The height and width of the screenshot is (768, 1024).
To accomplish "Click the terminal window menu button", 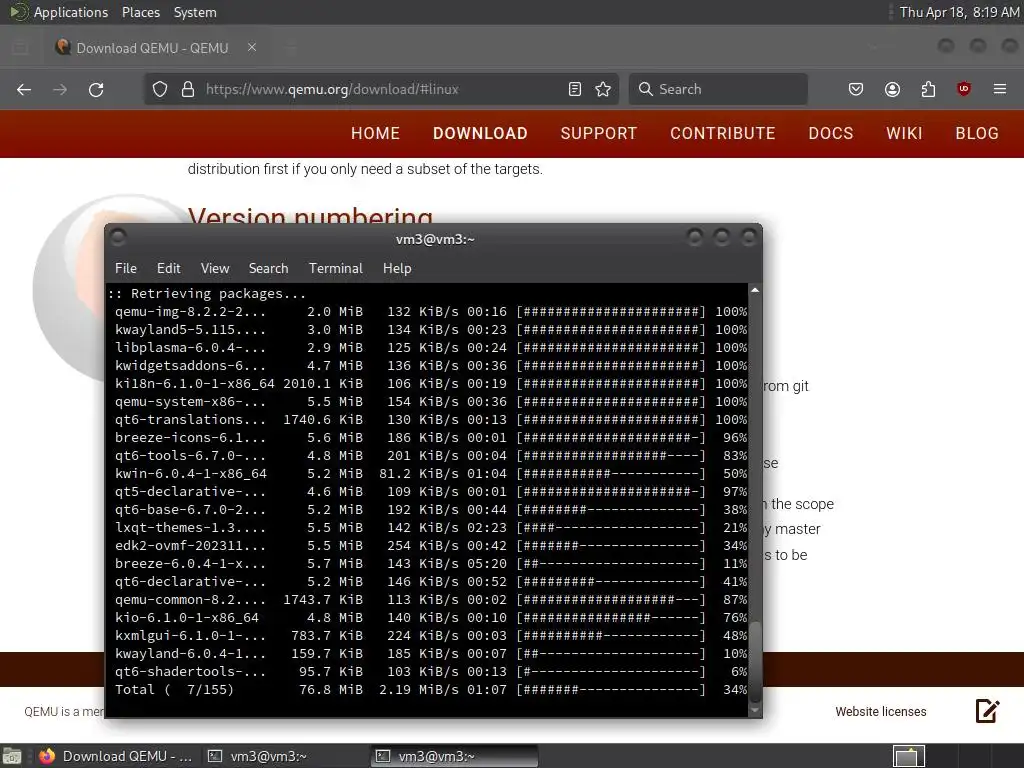I will [x=118, y=238].
